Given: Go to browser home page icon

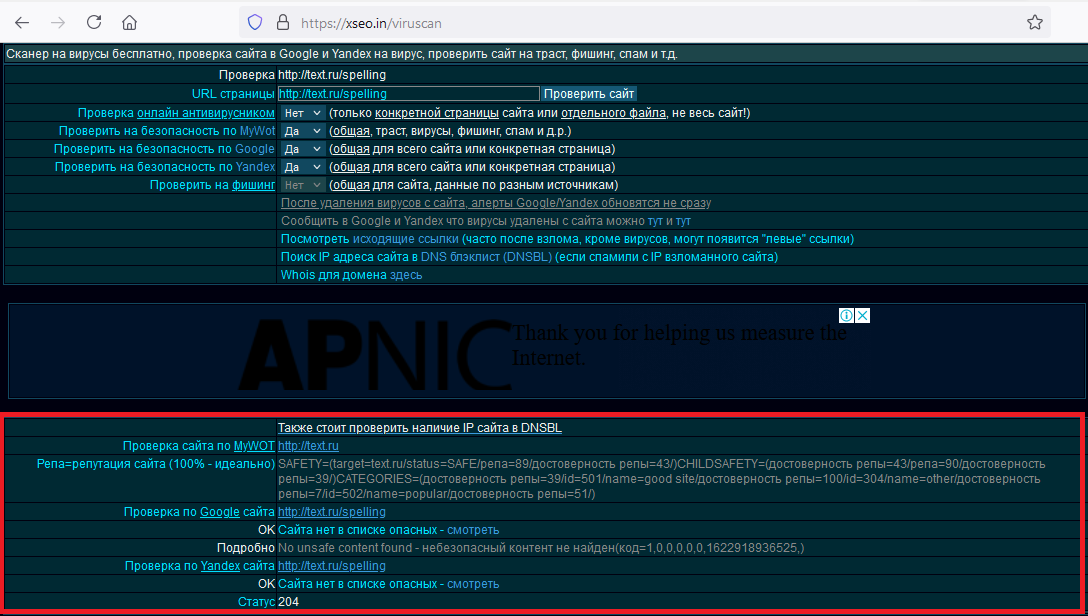Looking at the screenshot, I should [130, 22].
